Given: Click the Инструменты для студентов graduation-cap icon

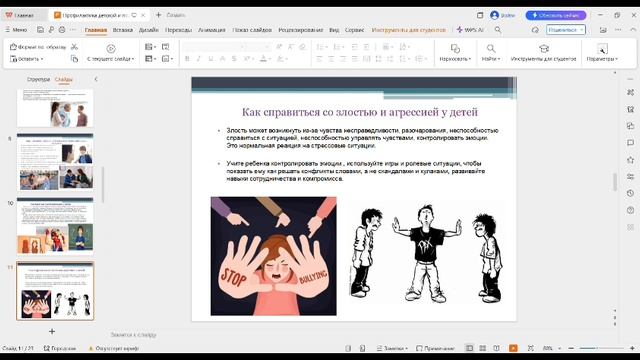Looking at the screenshot, I should pyautogui.click(x=543, y=49).
